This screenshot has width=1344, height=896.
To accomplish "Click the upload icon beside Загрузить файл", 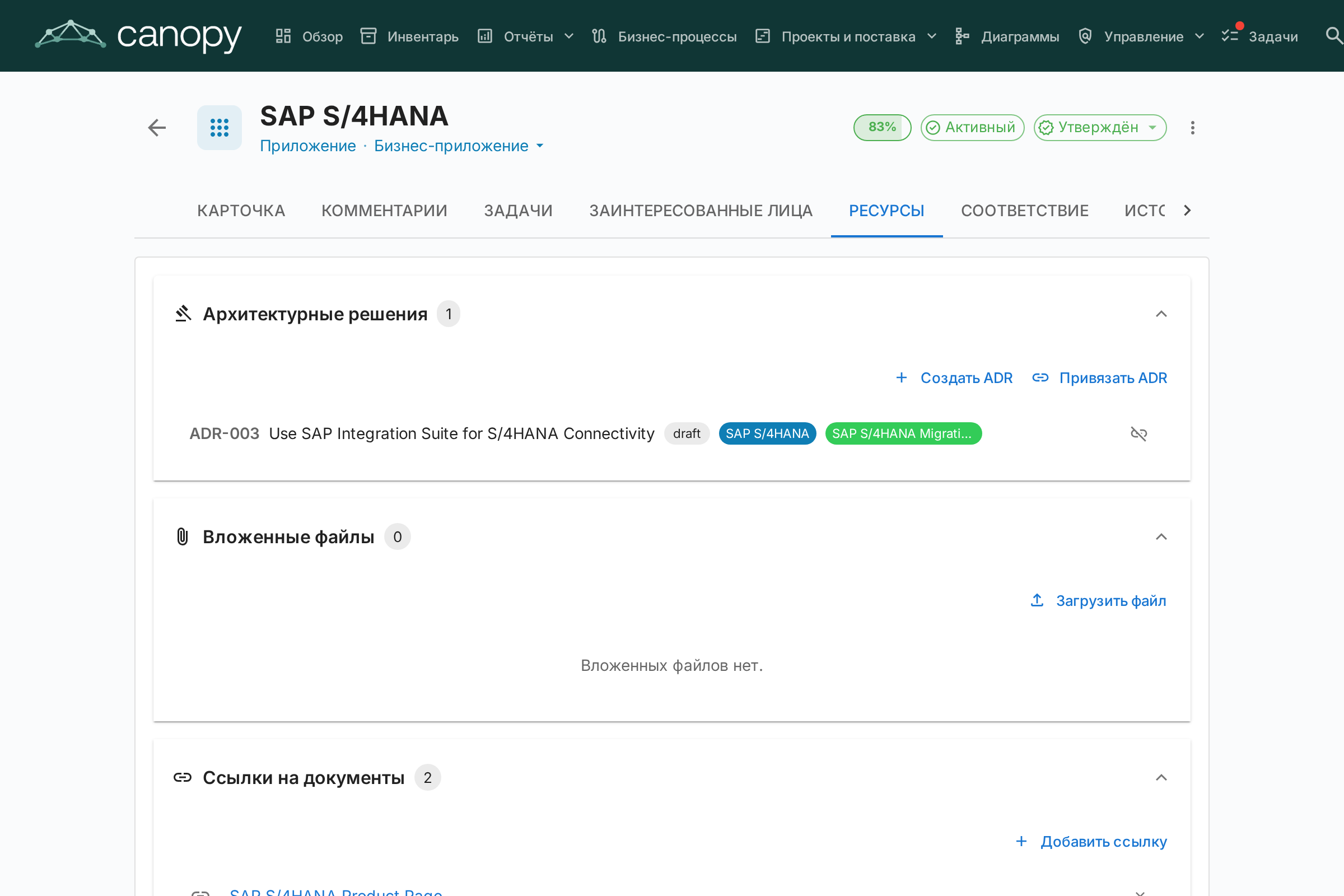I will [x=1037, y=600].
